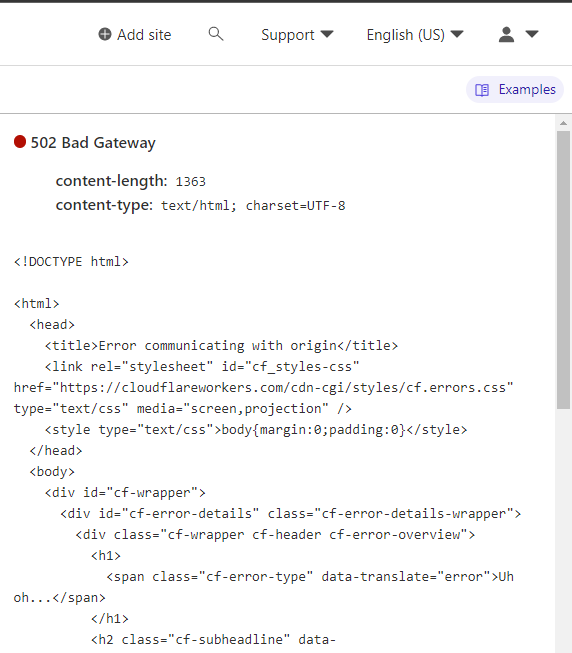Open the Support dropdown menu
The image size is (572, 653).
[297, 35]
